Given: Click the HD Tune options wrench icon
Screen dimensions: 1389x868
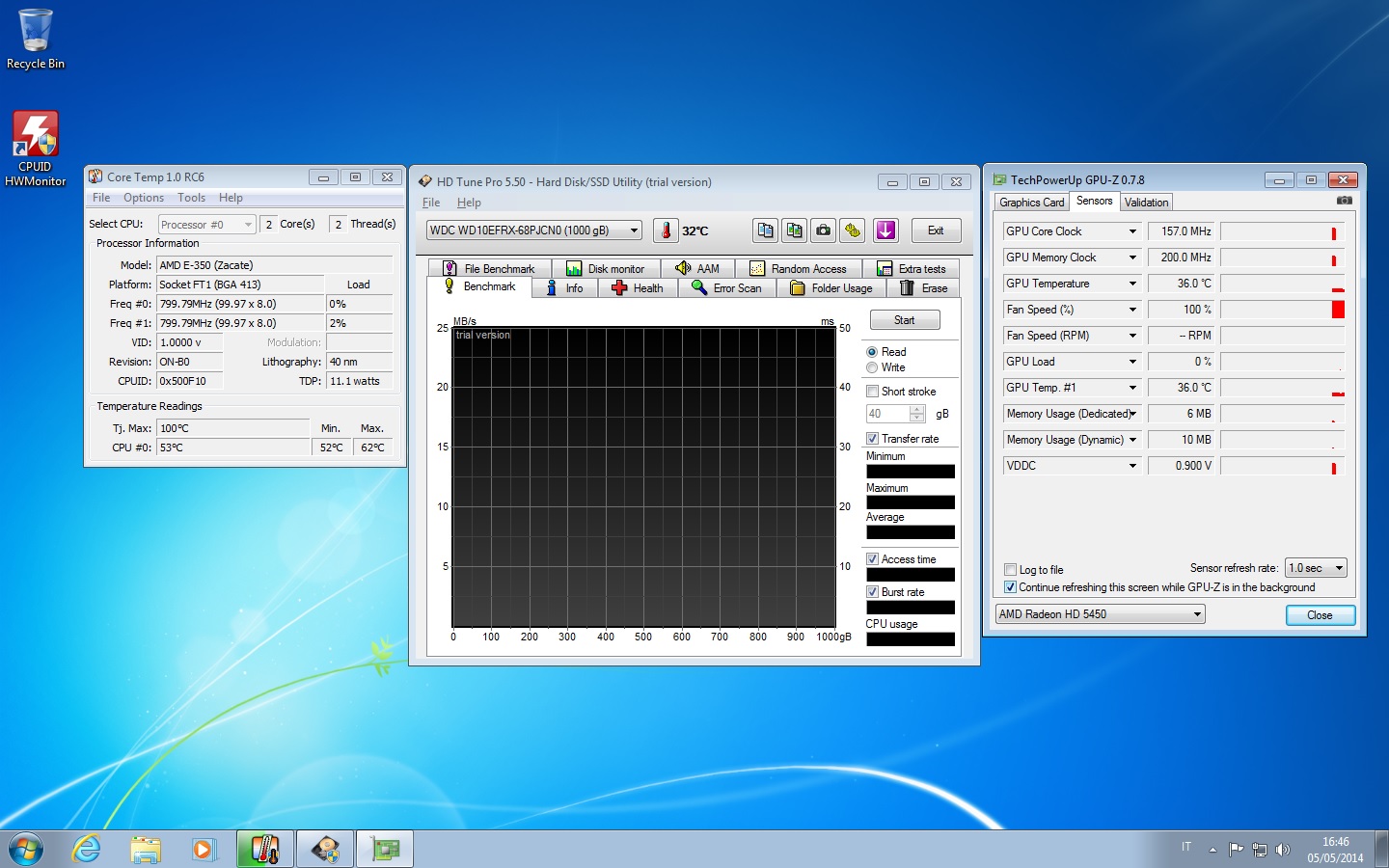Looking at the screenshot, I should pos(853,231).
